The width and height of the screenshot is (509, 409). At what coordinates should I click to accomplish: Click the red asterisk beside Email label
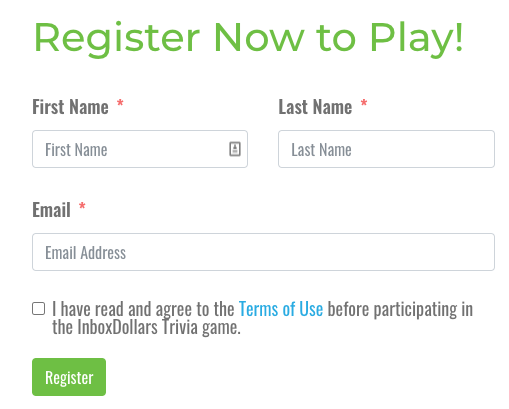82,207
